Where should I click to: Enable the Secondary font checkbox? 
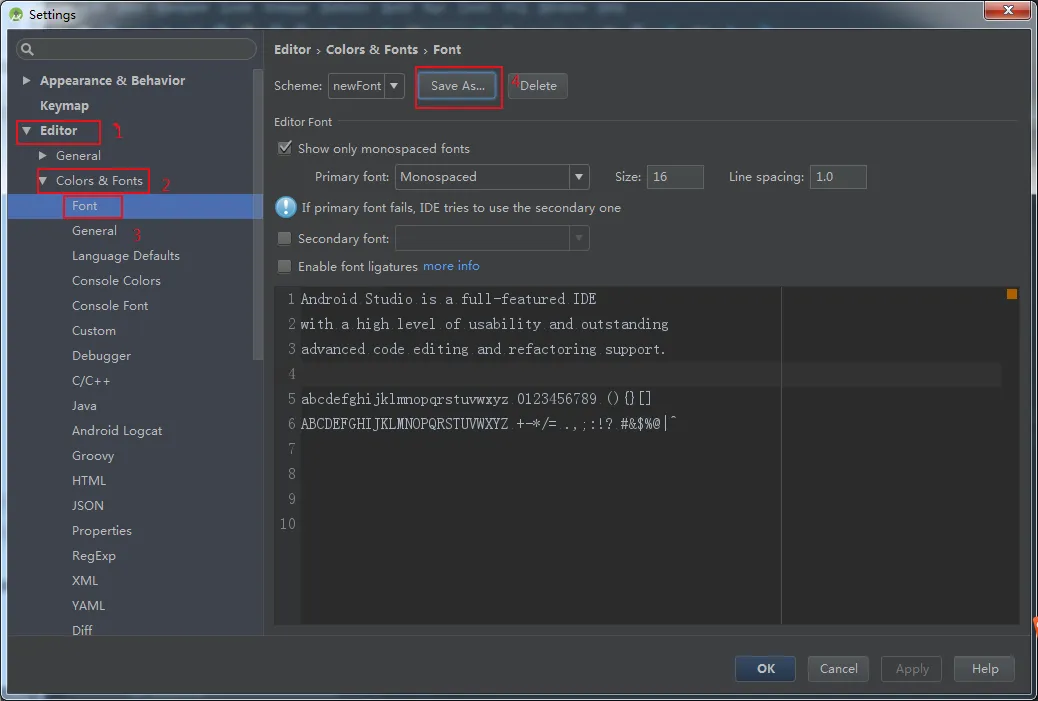coord(285,238)
